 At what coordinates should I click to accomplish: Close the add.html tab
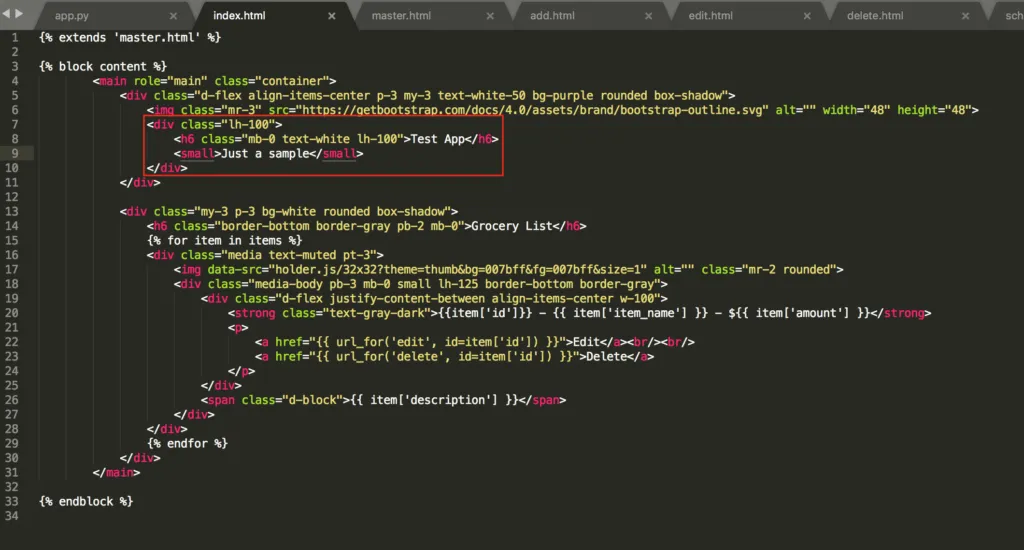[648, 16]
